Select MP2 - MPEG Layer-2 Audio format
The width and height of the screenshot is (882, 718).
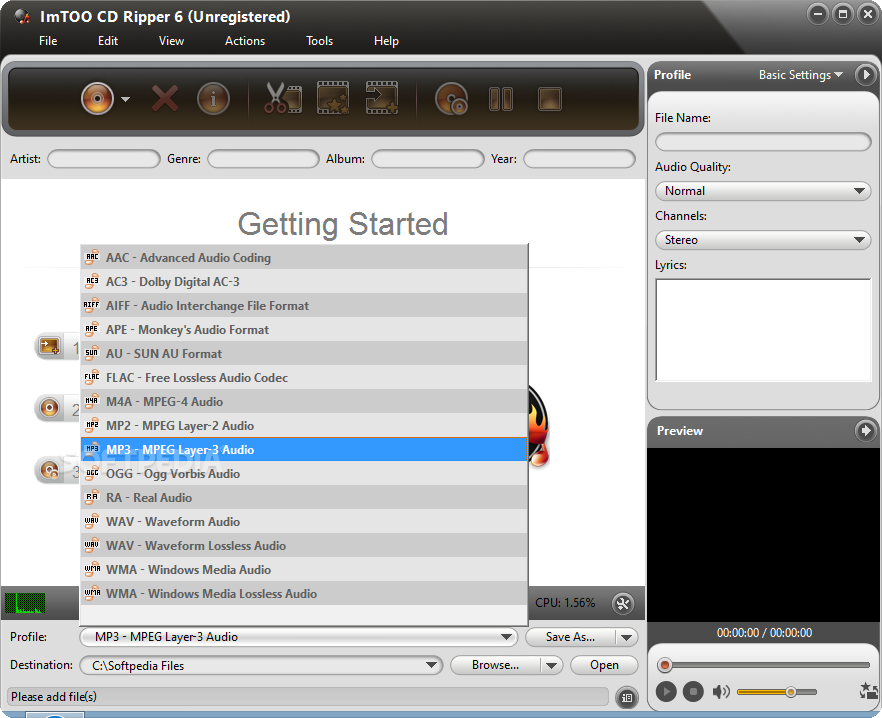pos(304,425)
